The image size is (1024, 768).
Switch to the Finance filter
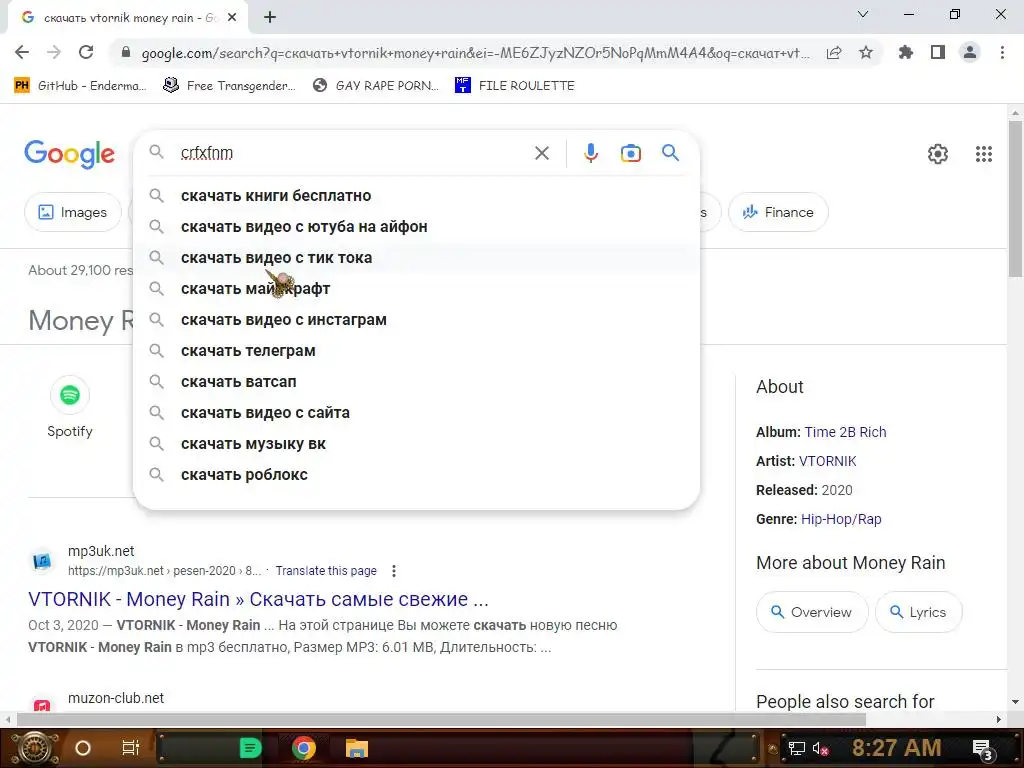point(778,212)
